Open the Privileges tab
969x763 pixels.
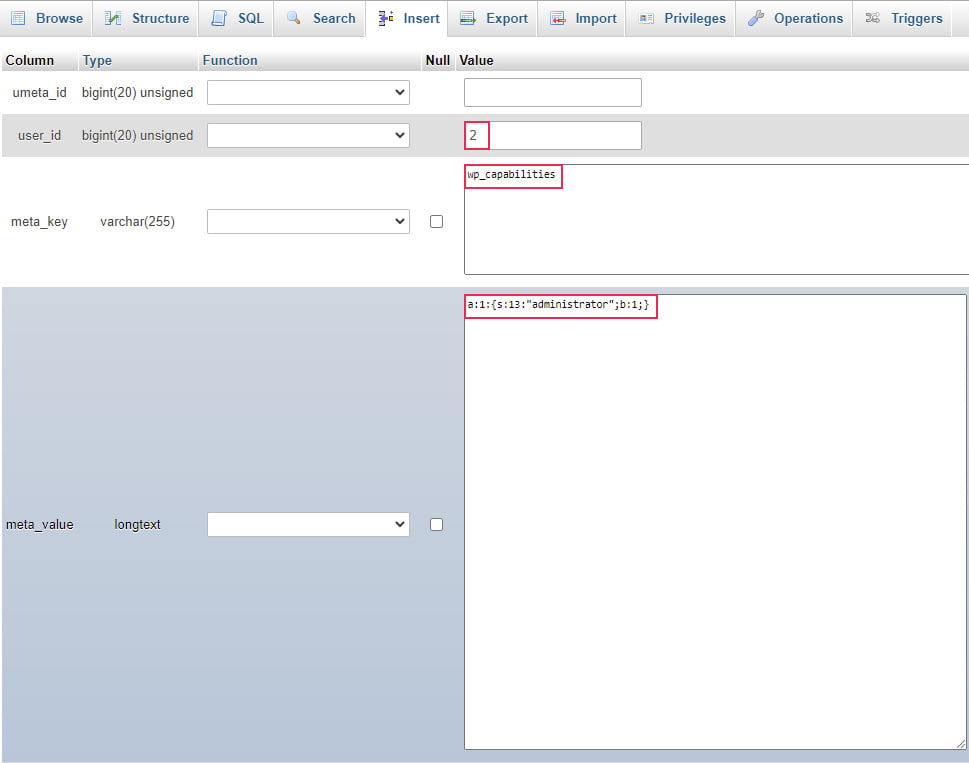[680, 19]
